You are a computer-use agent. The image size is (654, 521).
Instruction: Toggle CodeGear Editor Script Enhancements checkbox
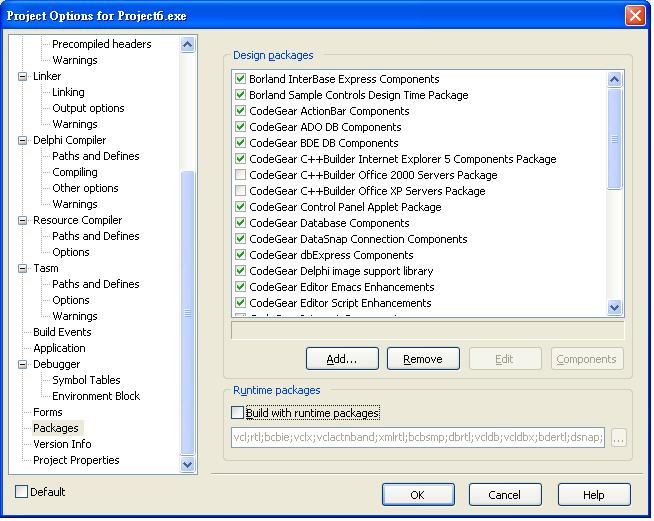[x=240, y=303]
